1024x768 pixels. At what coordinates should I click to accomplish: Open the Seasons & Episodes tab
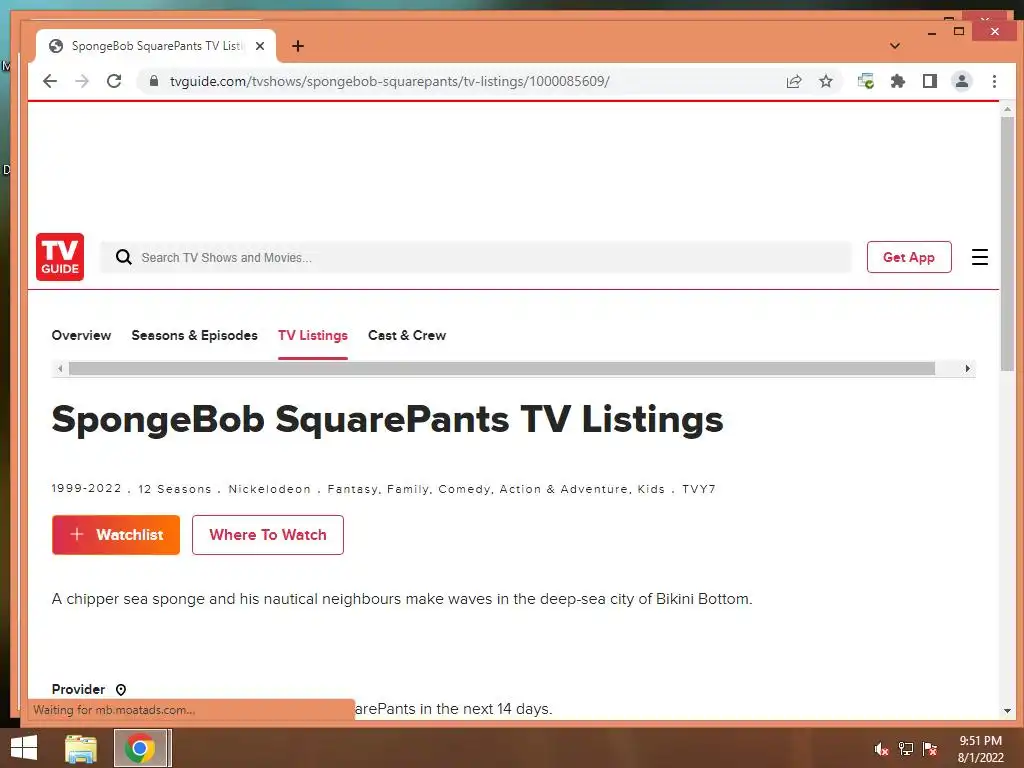point(195,335)
